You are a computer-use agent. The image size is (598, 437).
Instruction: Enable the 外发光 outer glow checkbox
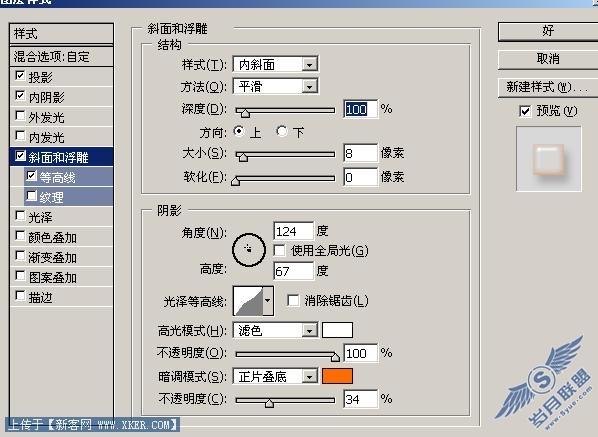(20, 116)
